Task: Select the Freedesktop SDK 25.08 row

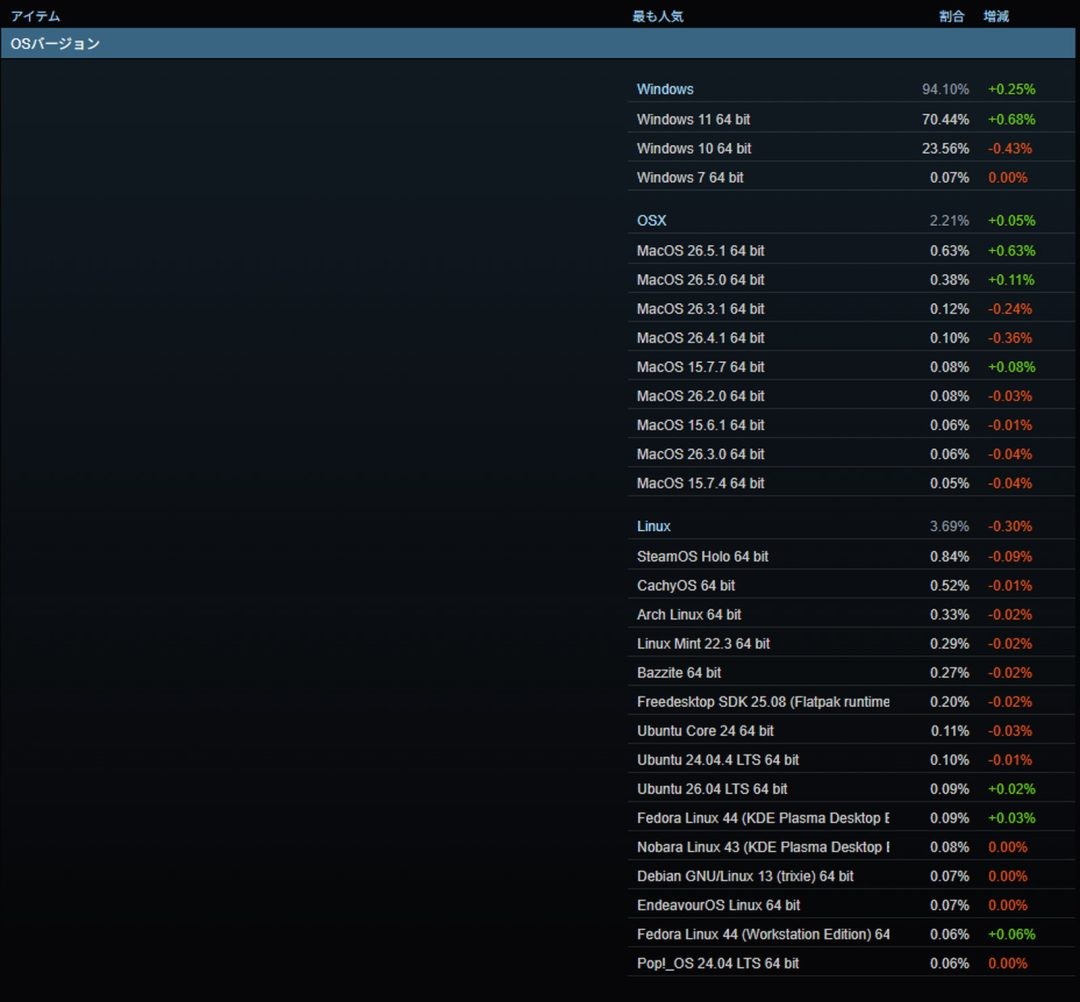Action: pyautogui.click(x=851, y=702)
